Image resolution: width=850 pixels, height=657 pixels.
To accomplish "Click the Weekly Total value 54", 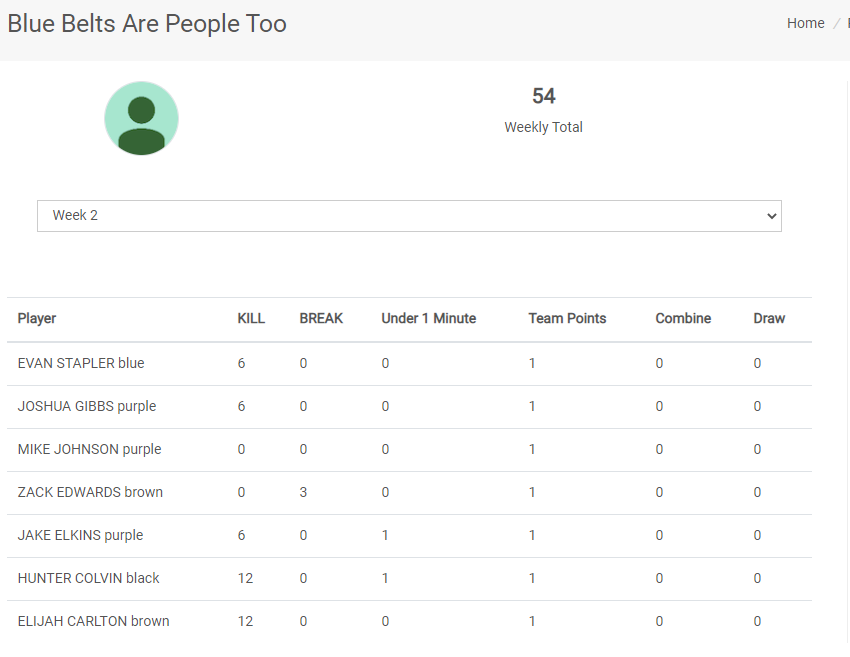I will point(543,97).
